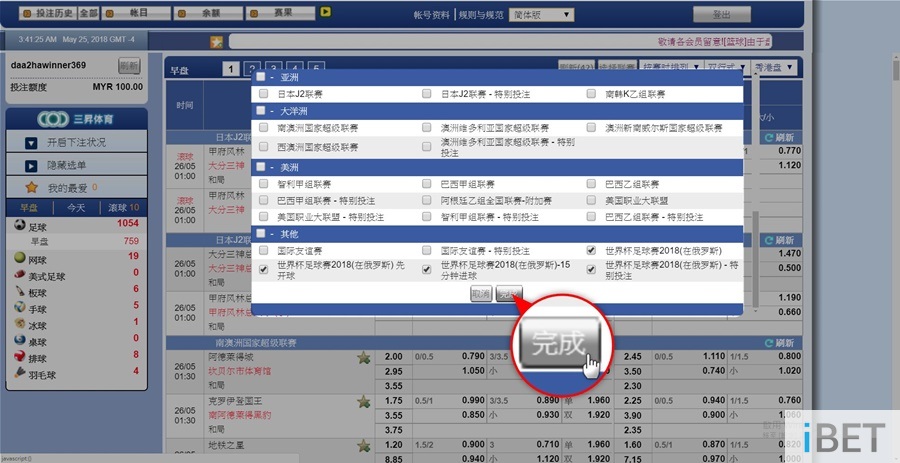900x463 pixels.
Task: Click the league dialog scrollbar thumb
Action: 755,259
